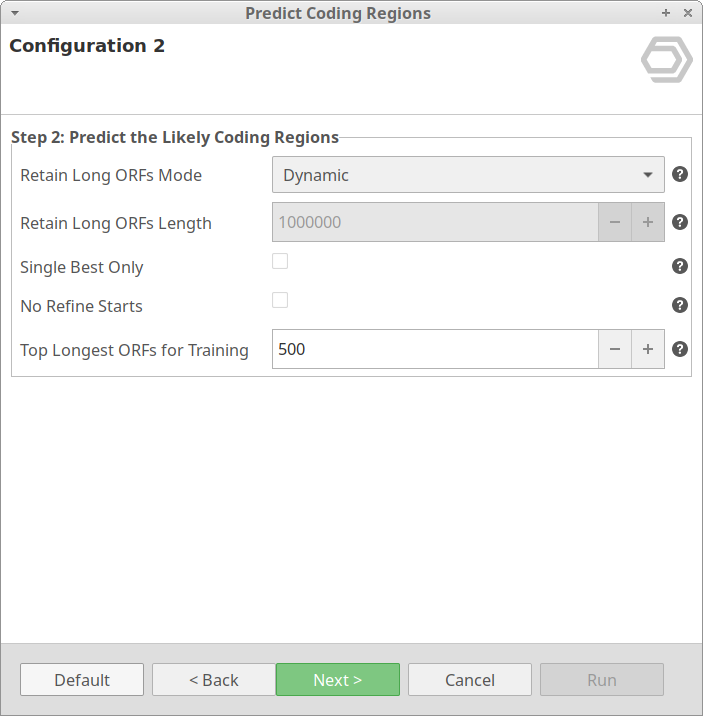Image resolution: width=703 pixels, height=716 pixels.
Task: Decrease Top Longest ORFs for Training value
Action: [615, 349]
